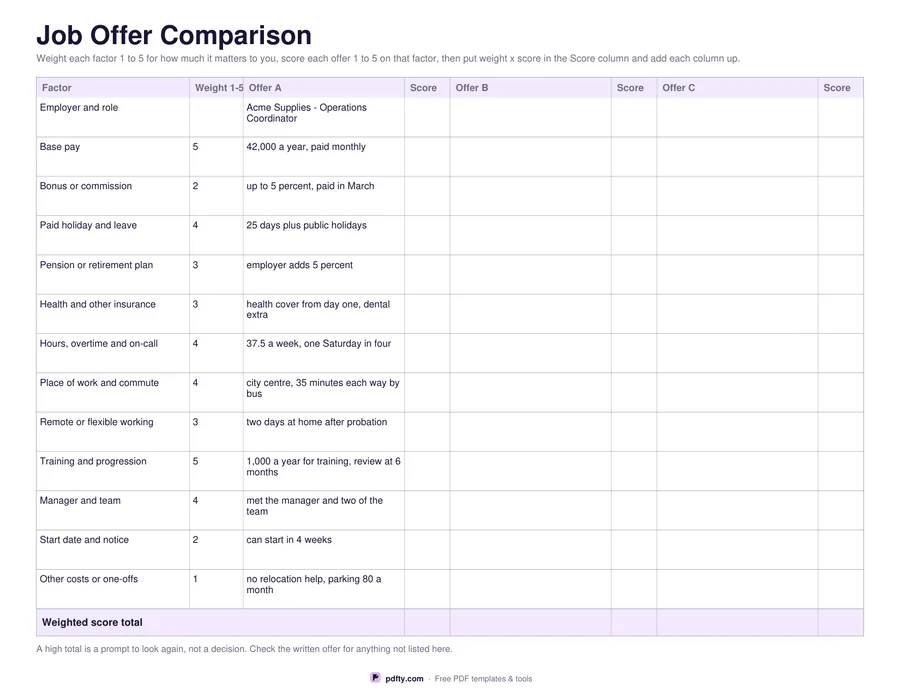This screenshot has width=900, height=695.
Task: Click the 'Base pay' row label
Action: coord(60,147)
